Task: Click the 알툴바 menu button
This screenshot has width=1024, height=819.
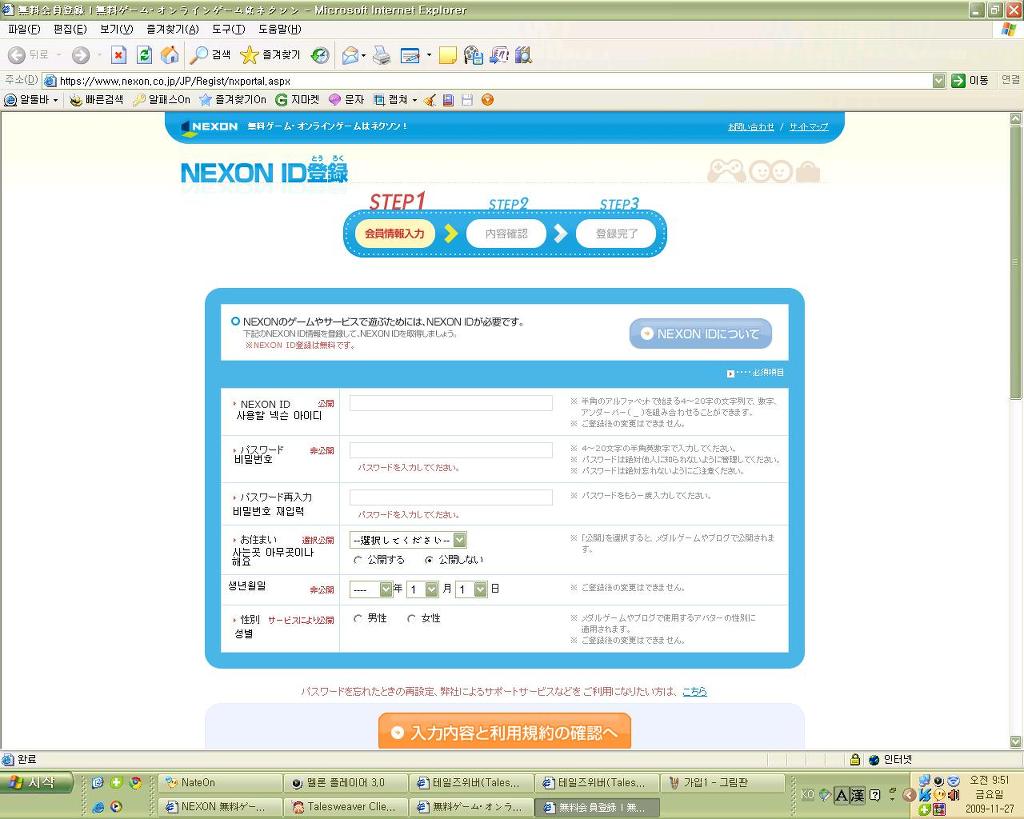Action: [31, 100]
